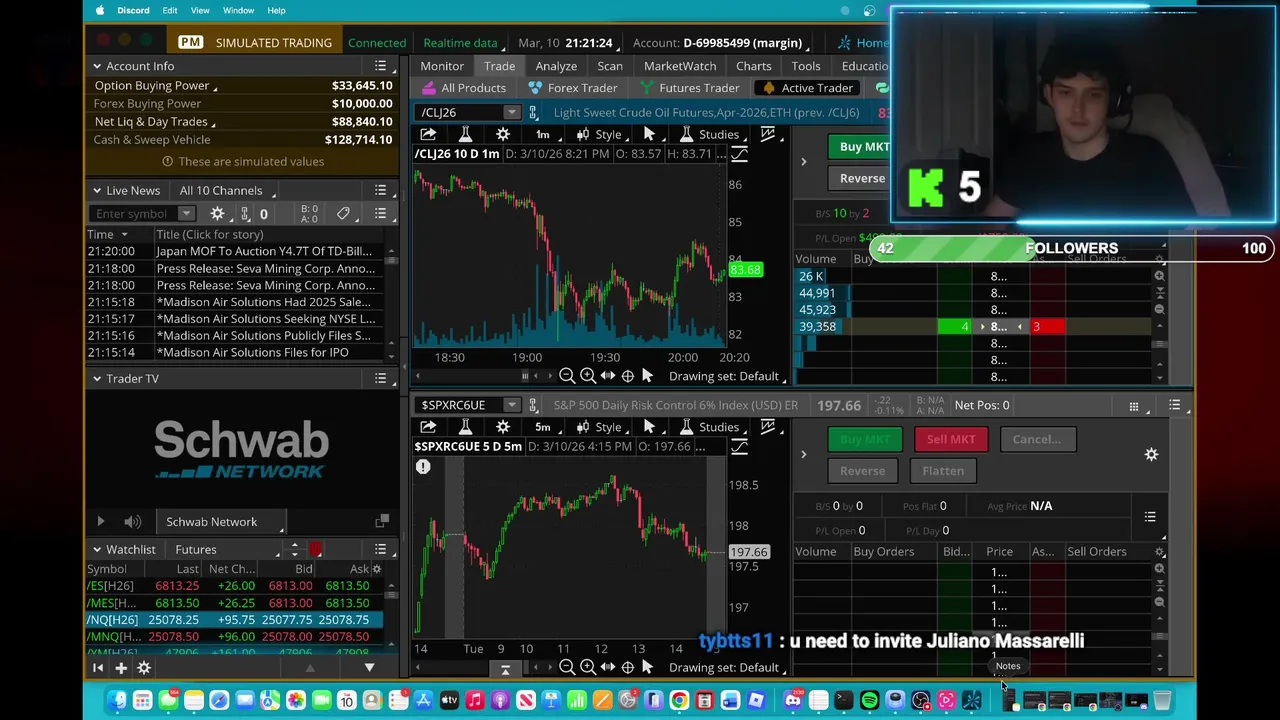Open Spotify from the Dock
This screenshot has height=720, width=1280.
pyautogui.click(x=869, y=700)
